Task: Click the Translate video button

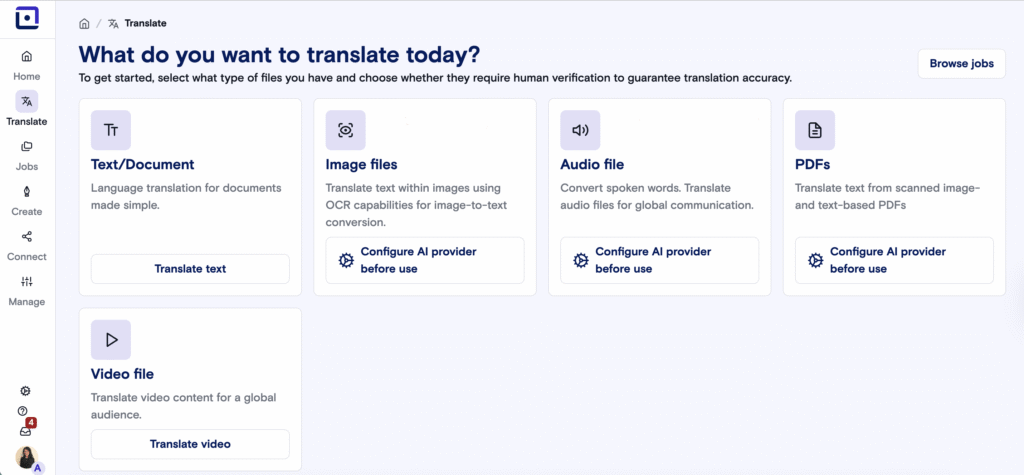Action: (x=190, y=444)
